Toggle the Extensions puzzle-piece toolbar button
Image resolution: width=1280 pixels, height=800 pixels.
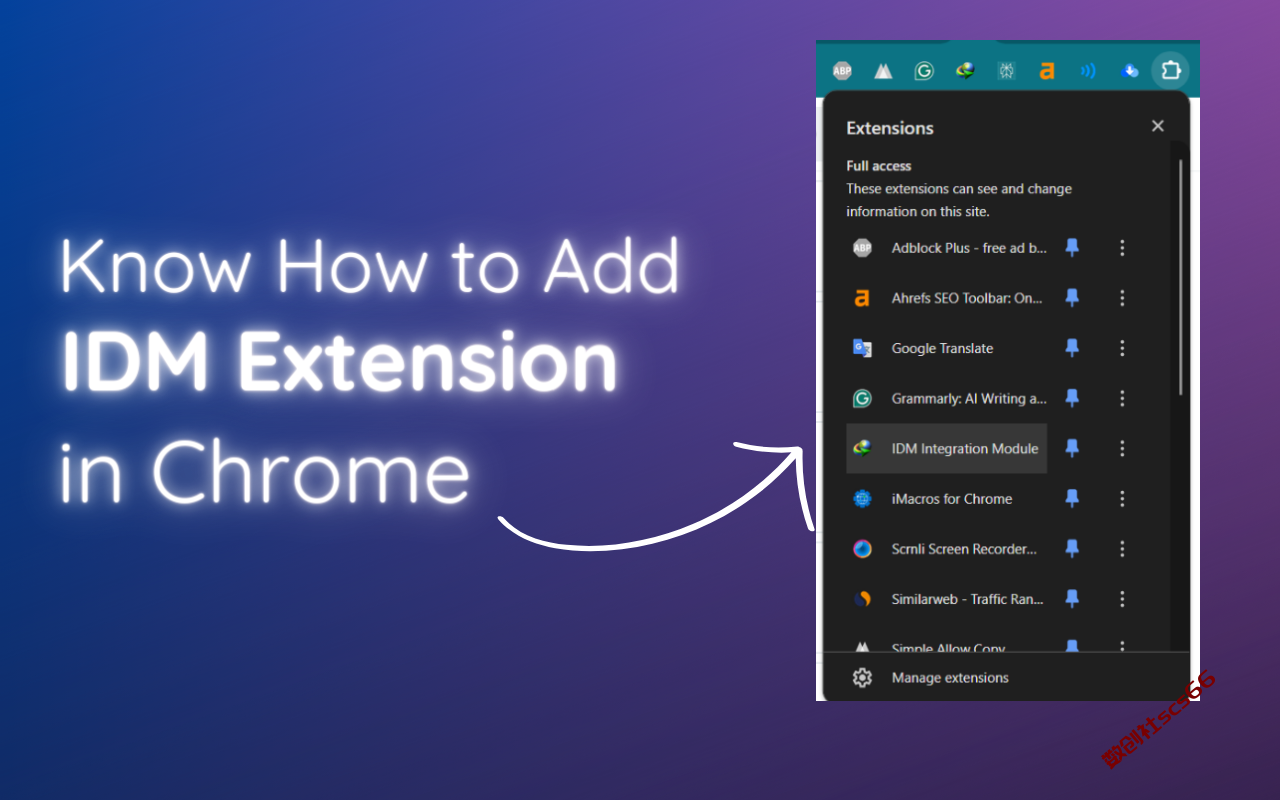[x=1170, y=71]
